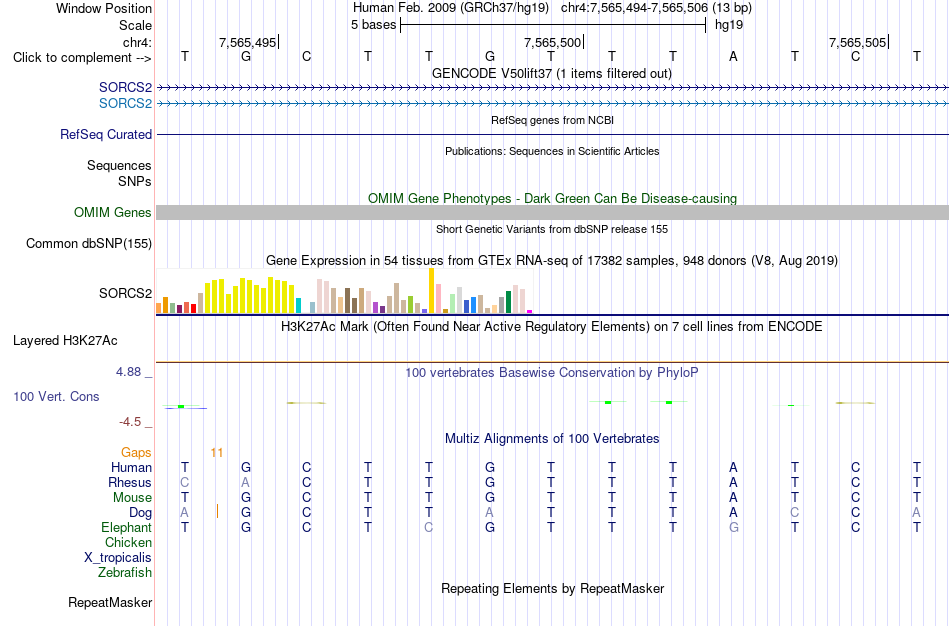Click the 'RefSeq genes from NCBI' title
Screen dimensions: 950x626
pyautogui.click(x=552, y=120)
